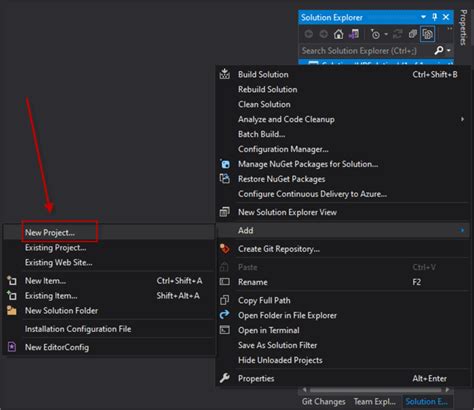The width and height of the screenshot is (474, 410).
Task: Click the horizontal scrollbar in Solution Explorer
Action: point(376,390)
